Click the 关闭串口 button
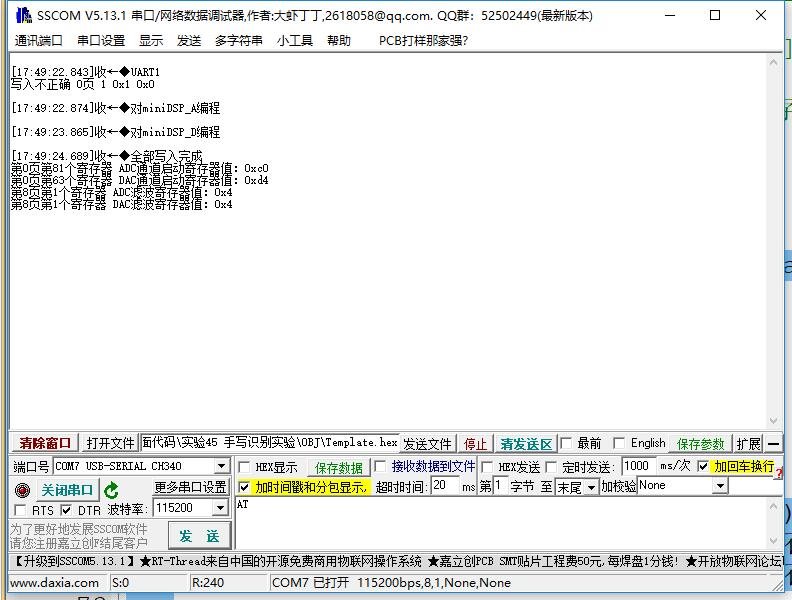 tap(67, 490)
